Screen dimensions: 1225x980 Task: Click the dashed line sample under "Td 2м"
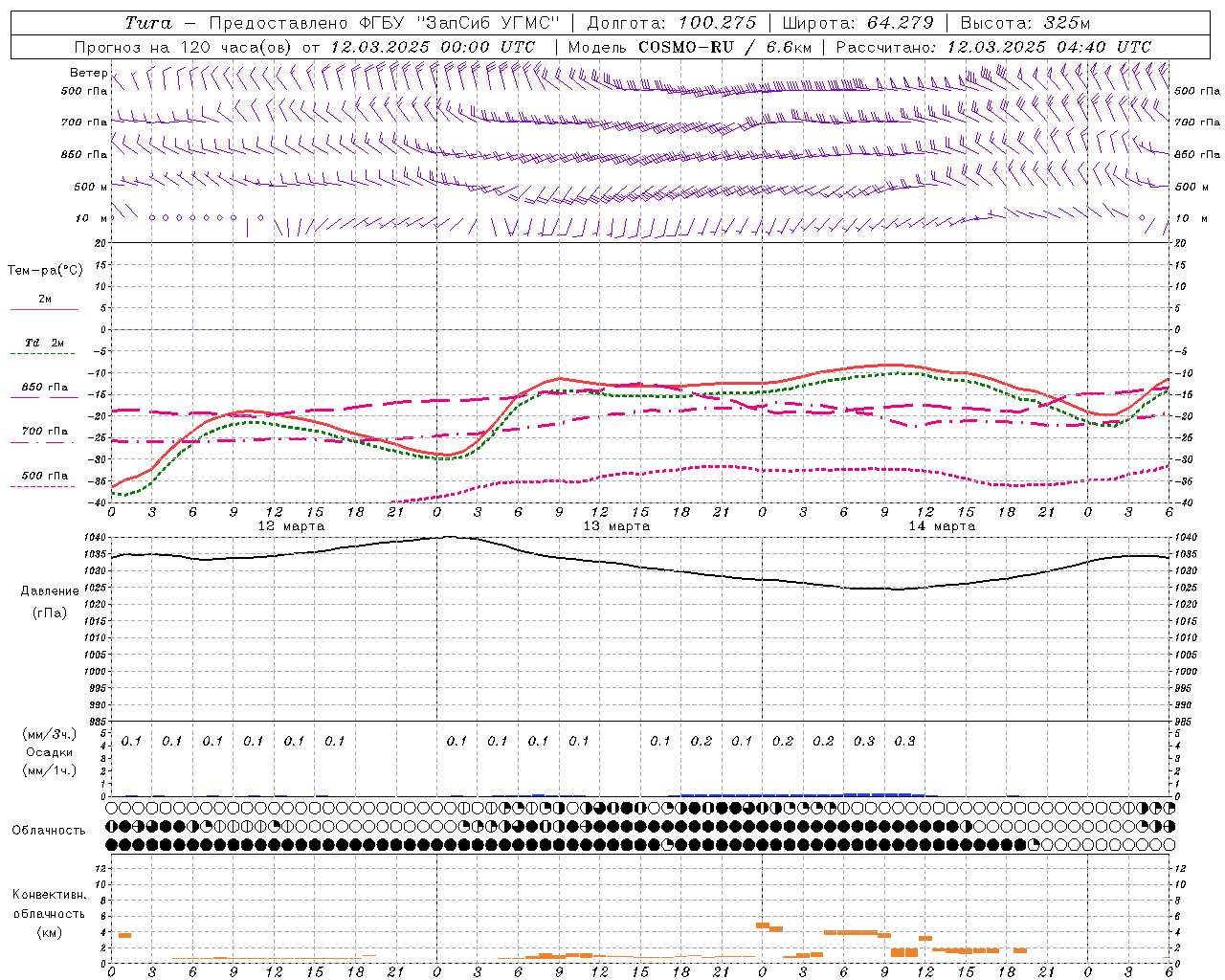click(x=44, y=354)
